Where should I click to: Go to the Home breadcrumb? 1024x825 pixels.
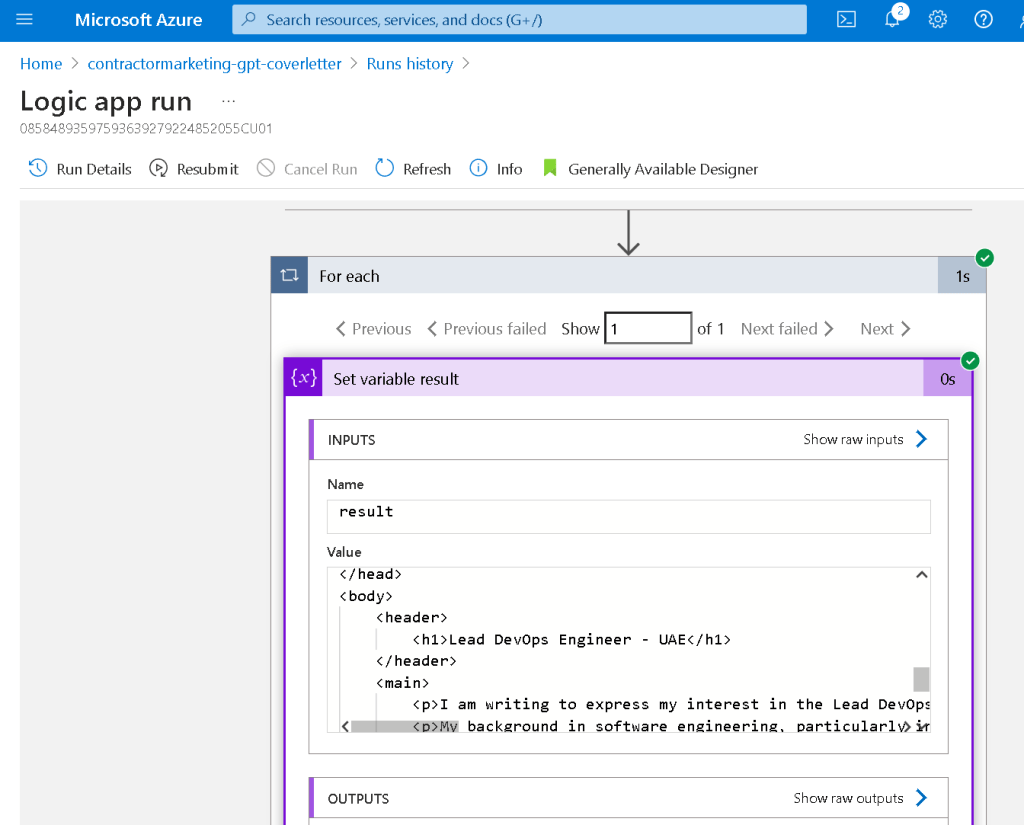coord(41,63)
